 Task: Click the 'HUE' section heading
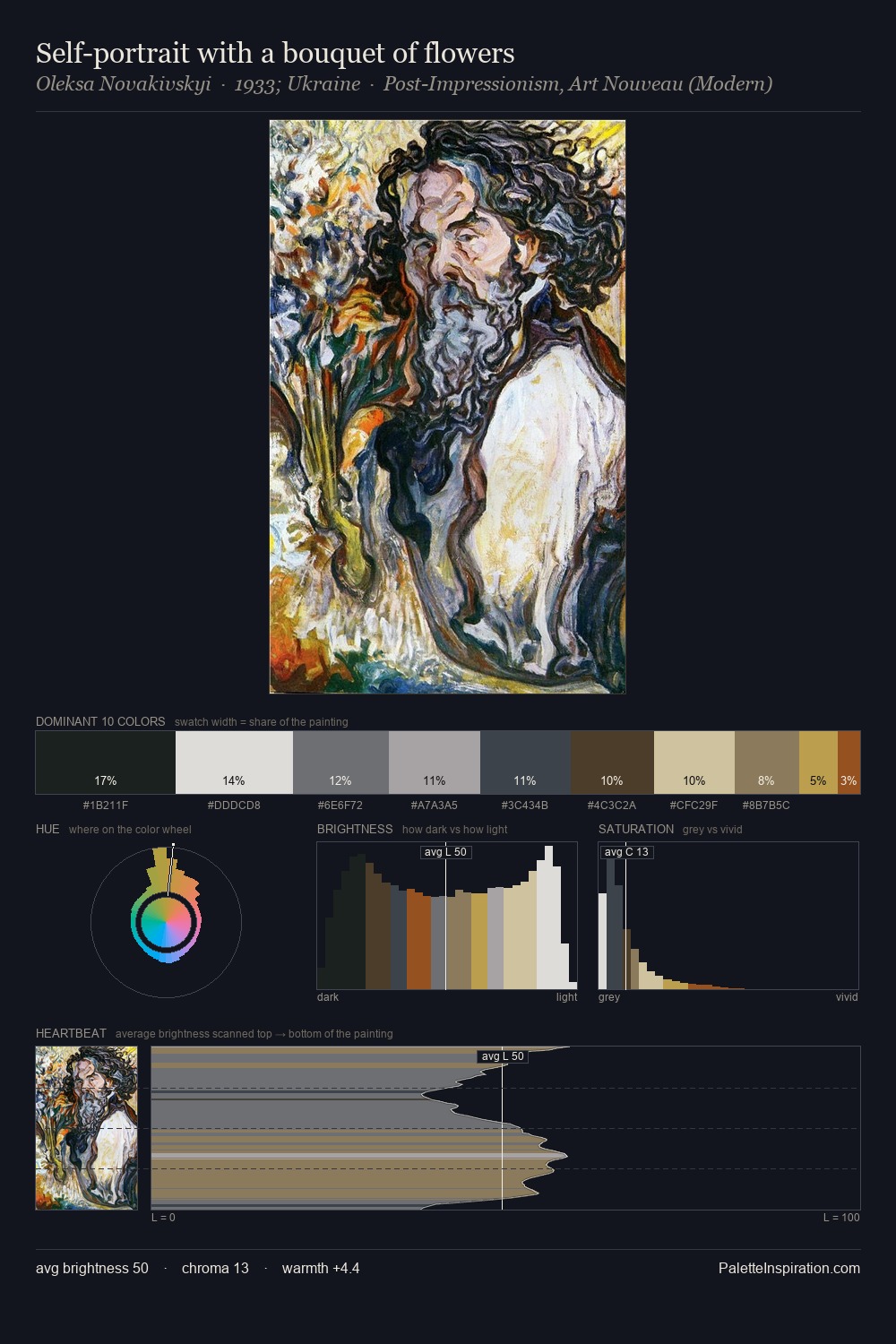47,829
